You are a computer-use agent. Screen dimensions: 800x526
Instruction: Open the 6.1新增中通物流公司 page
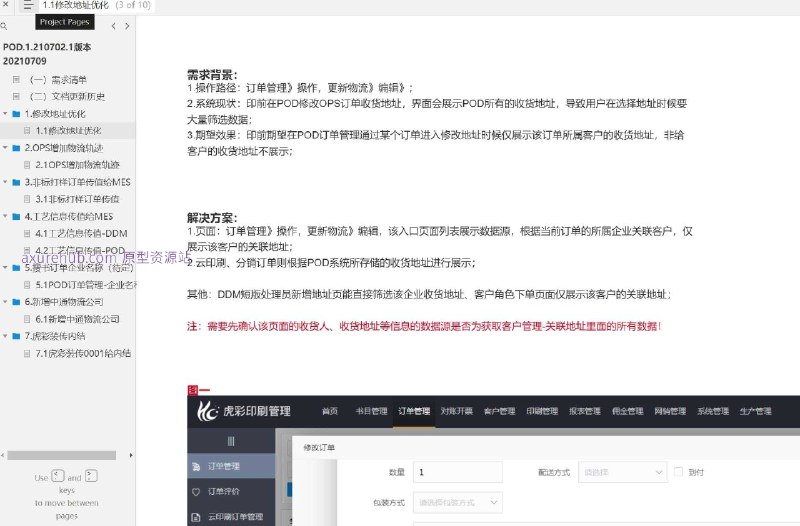tap(78, 319)
